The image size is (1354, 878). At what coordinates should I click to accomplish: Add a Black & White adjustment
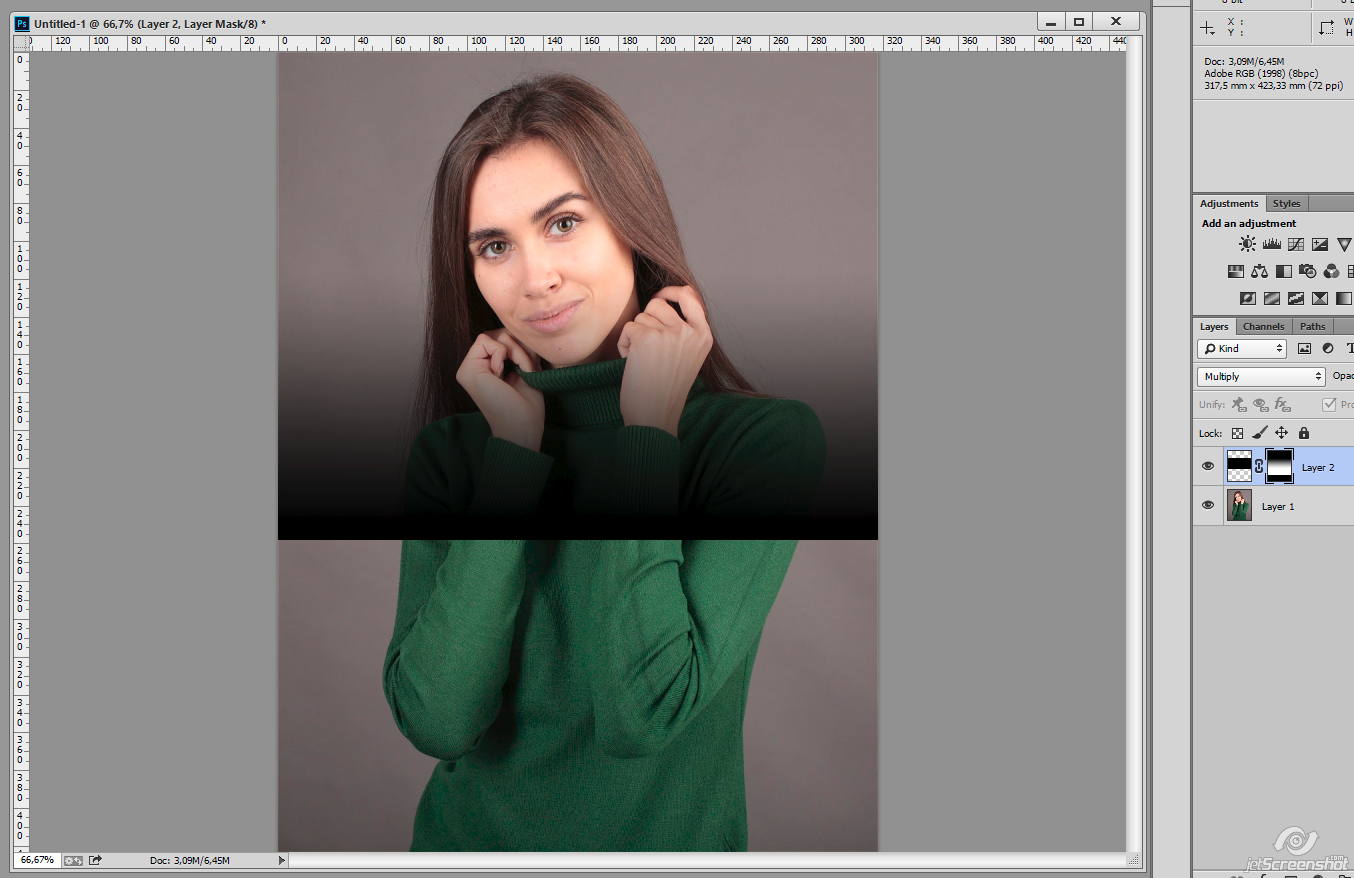click(1283, 271)
